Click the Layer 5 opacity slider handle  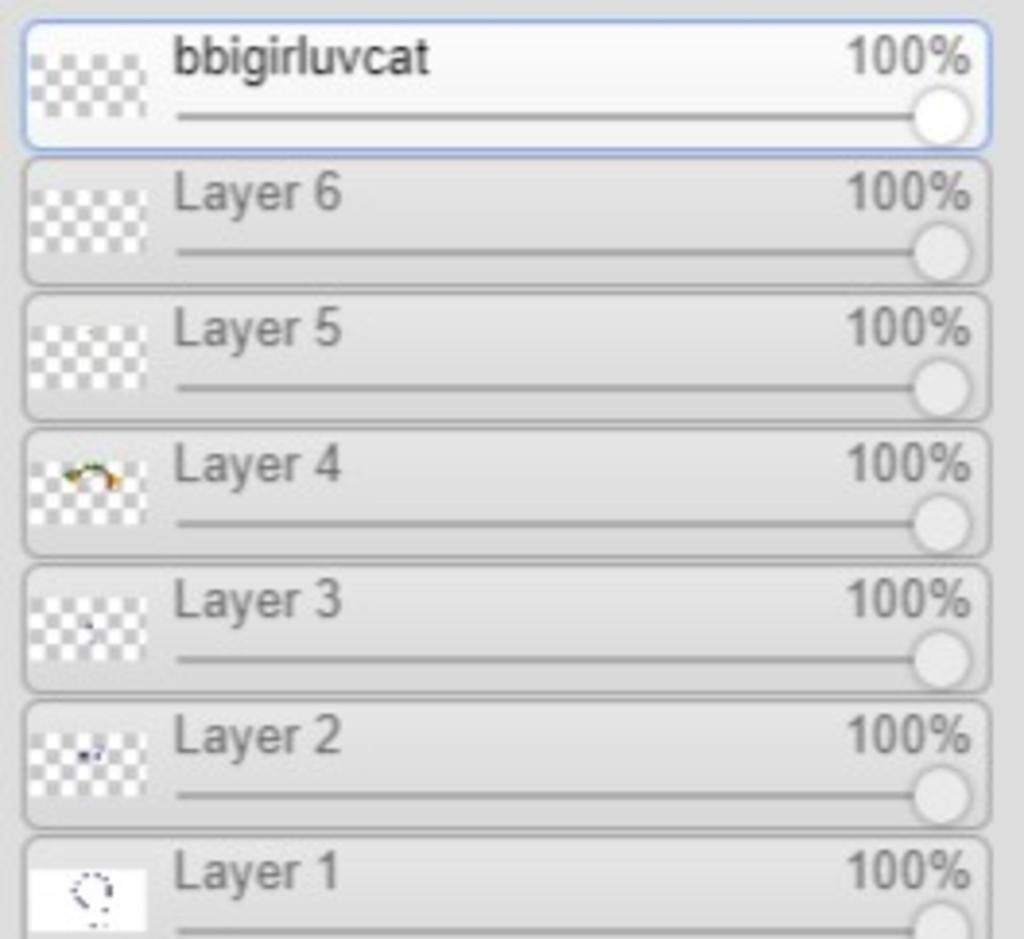[941, 389]
